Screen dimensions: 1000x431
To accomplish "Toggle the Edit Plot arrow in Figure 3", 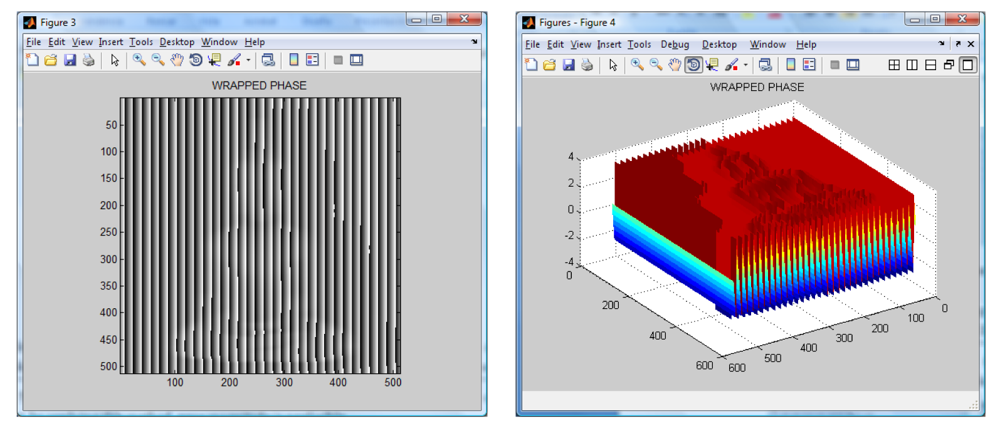I will (115, 61).
